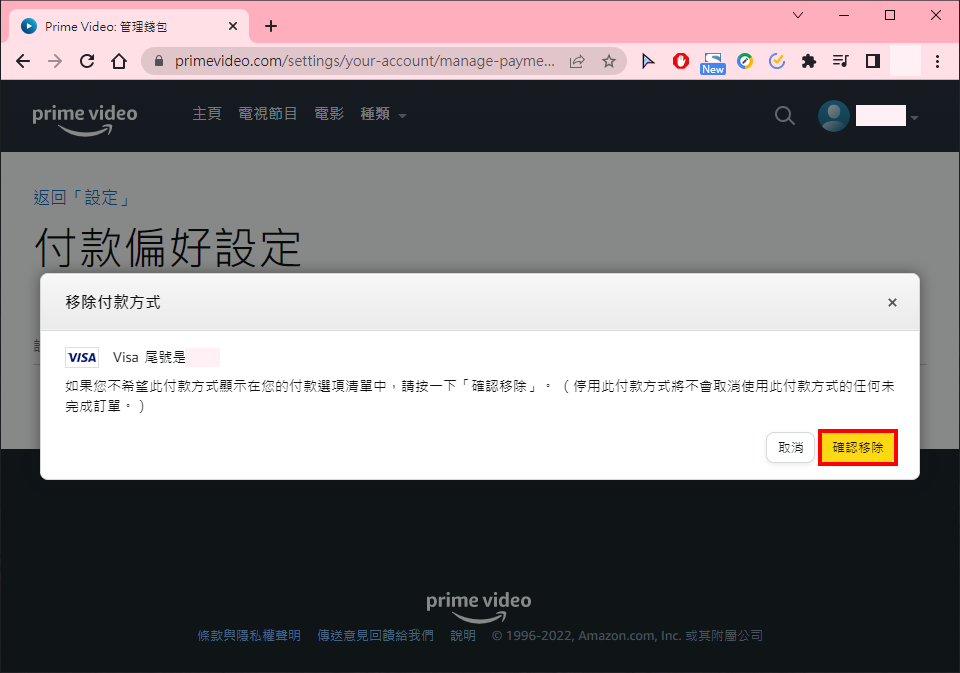Open the tab search chevron
The image size is (960, 673).
798,15
